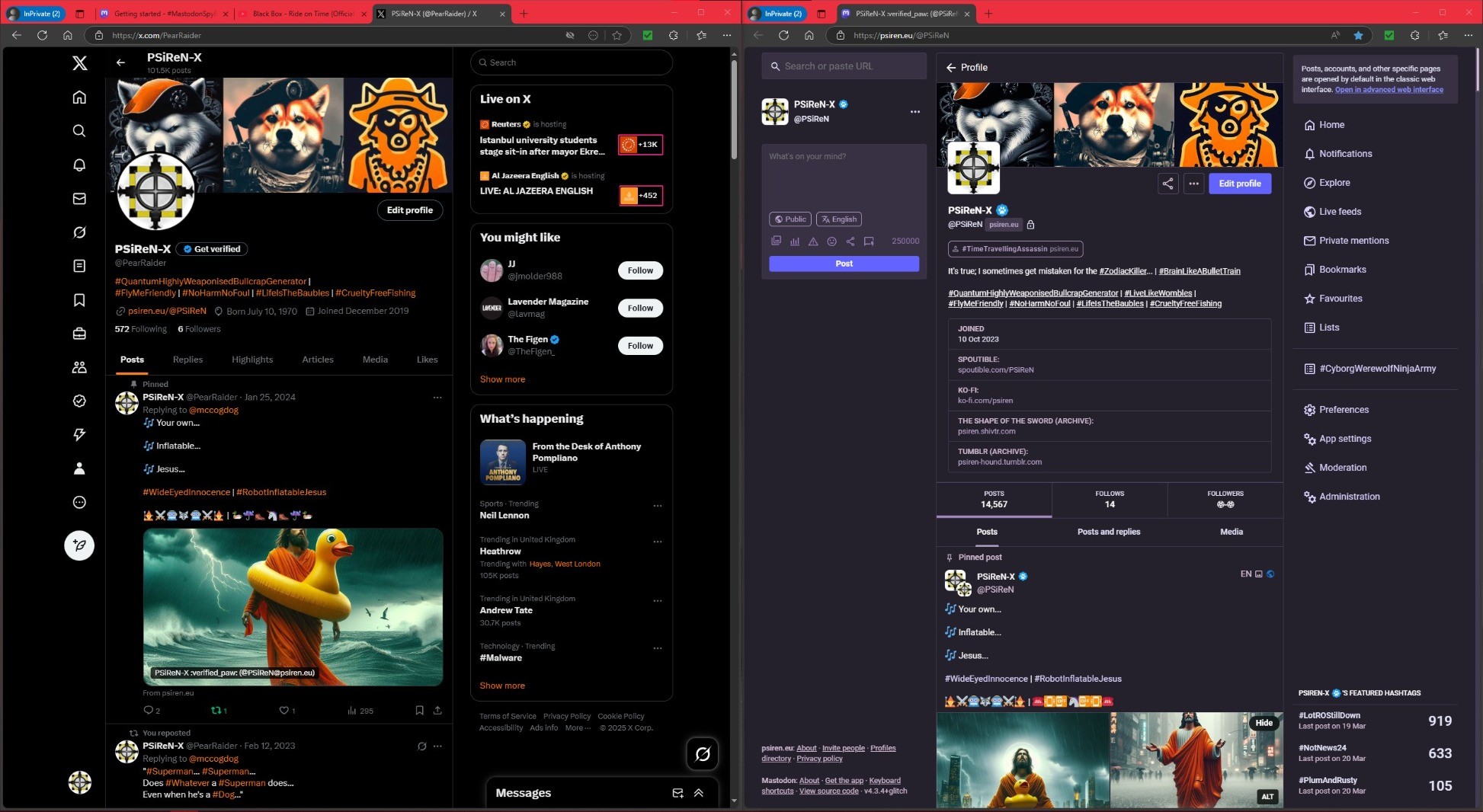This screenshot has width=1483, height=812.
Task: Share the pinned X post
Action: click(x=437, y=711)
